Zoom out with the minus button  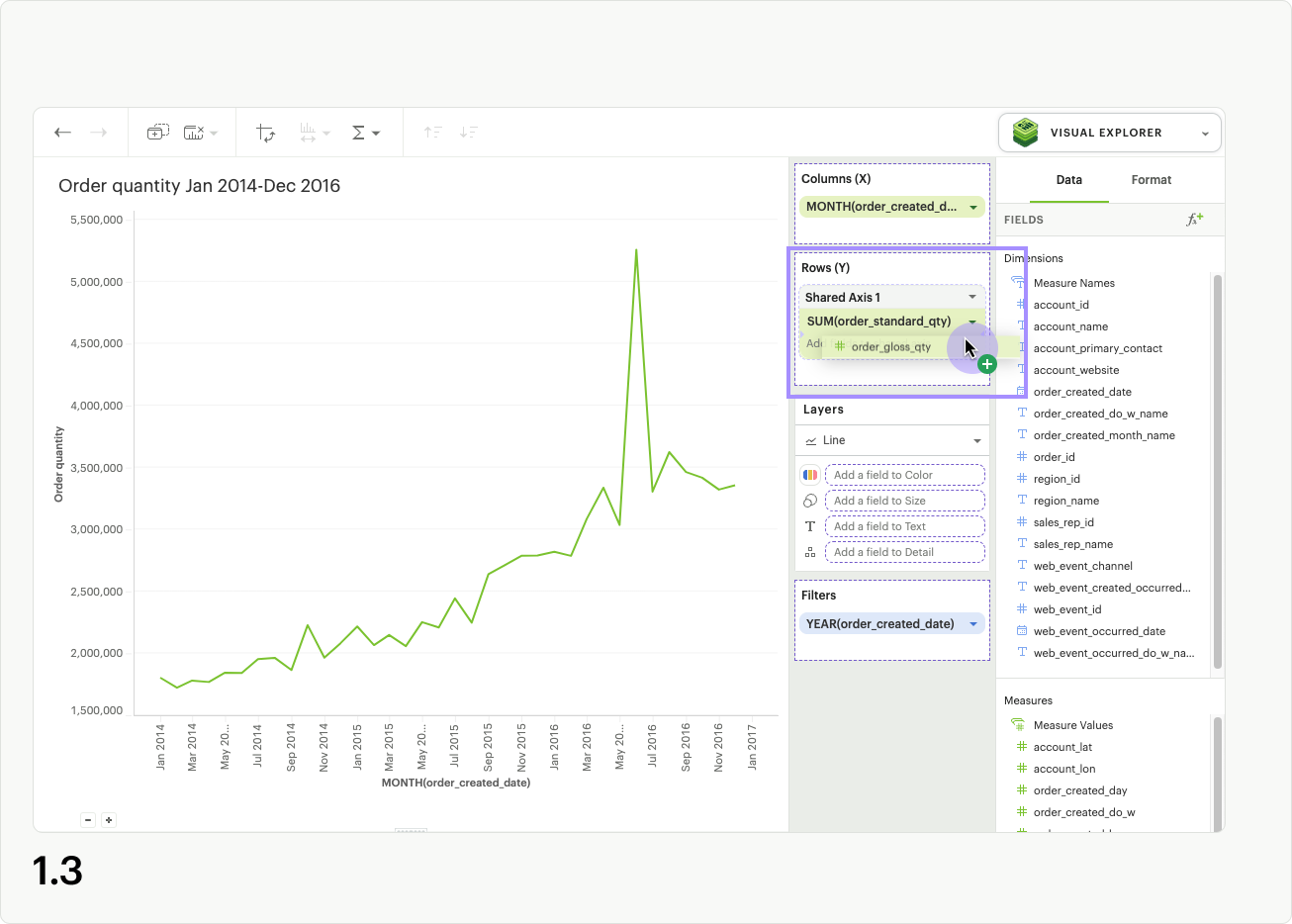(x=88, y=820)
